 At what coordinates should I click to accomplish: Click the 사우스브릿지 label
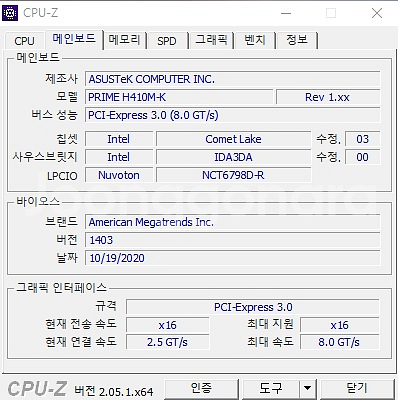45,157
